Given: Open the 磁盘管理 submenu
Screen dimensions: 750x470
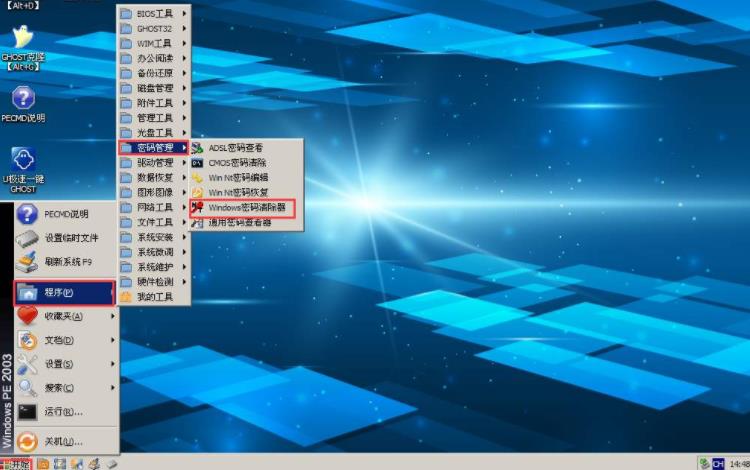Looking at the screenshot, I should 154,88.
